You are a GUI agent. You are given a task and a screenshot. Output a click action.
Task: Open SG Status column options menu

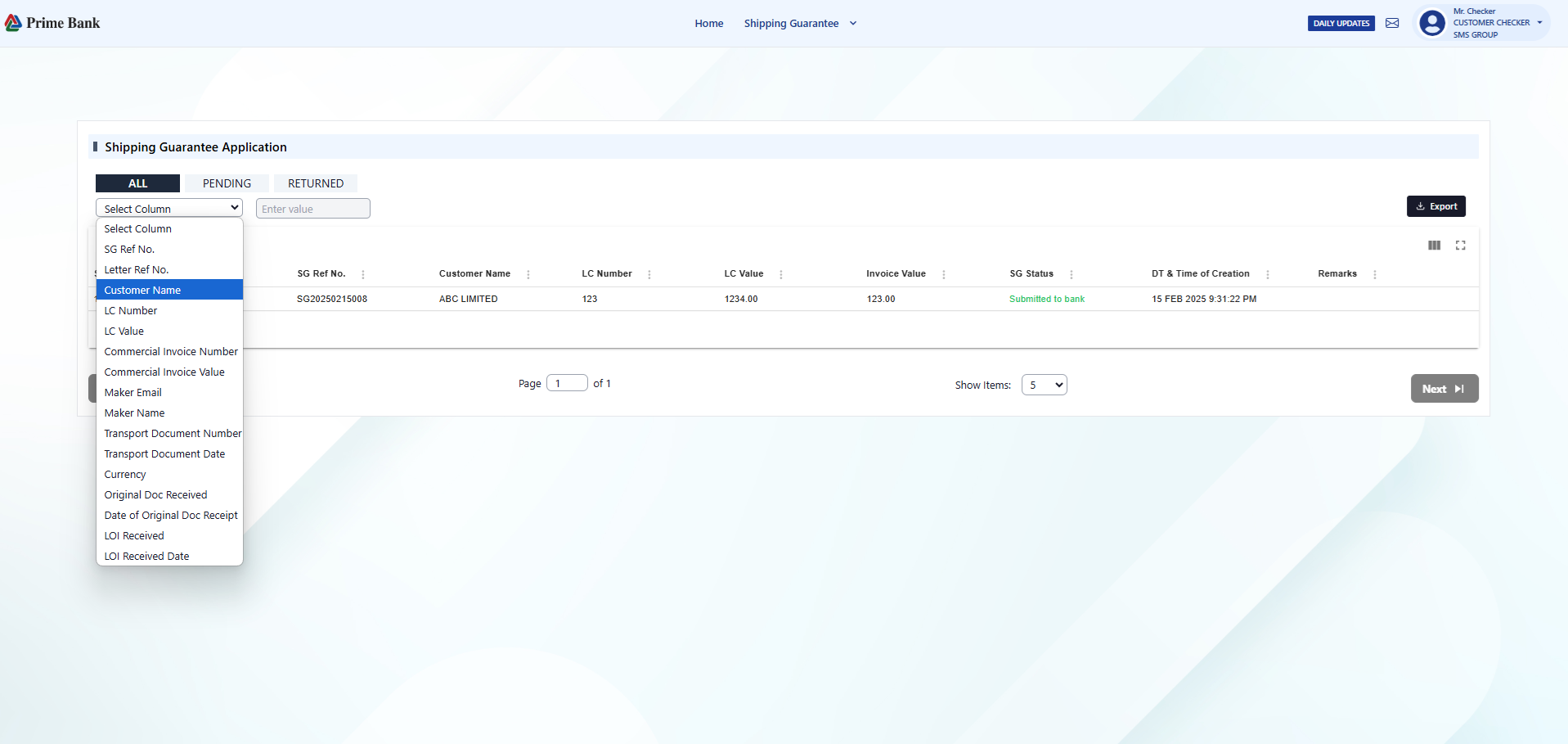coord(1072,274)
